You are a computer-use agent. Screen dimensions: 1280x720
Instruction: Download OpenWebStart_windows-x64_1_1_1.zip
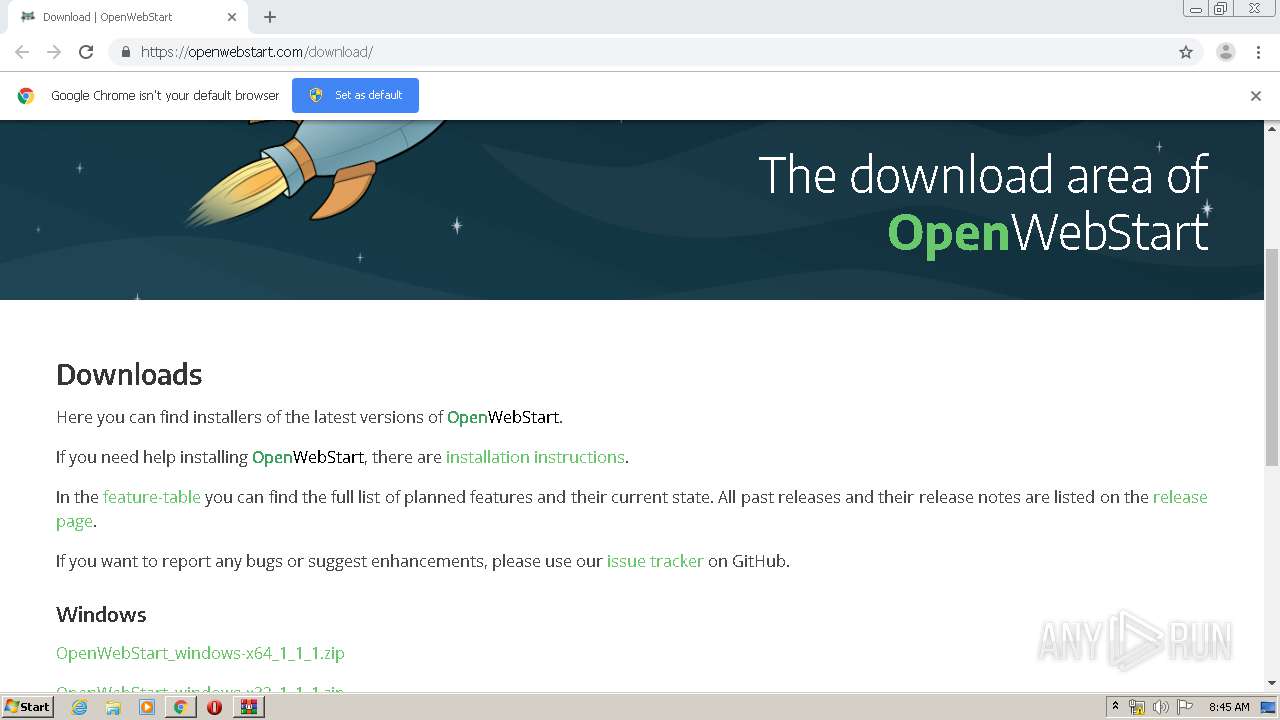[200, 653]
